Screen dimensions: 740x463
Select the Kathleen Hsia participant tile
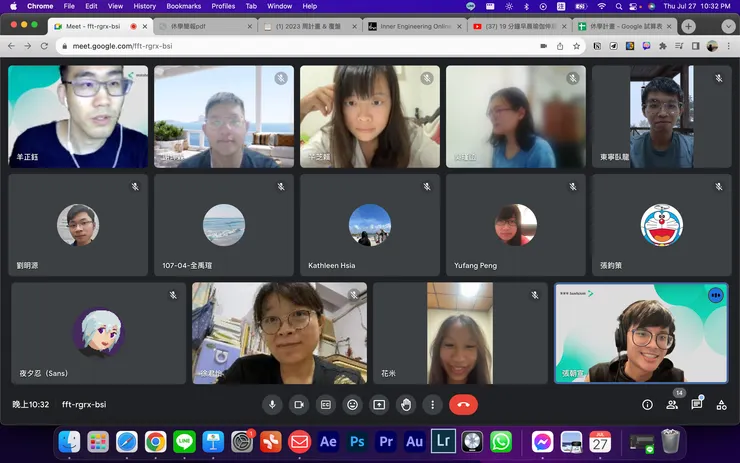point(370,225)
